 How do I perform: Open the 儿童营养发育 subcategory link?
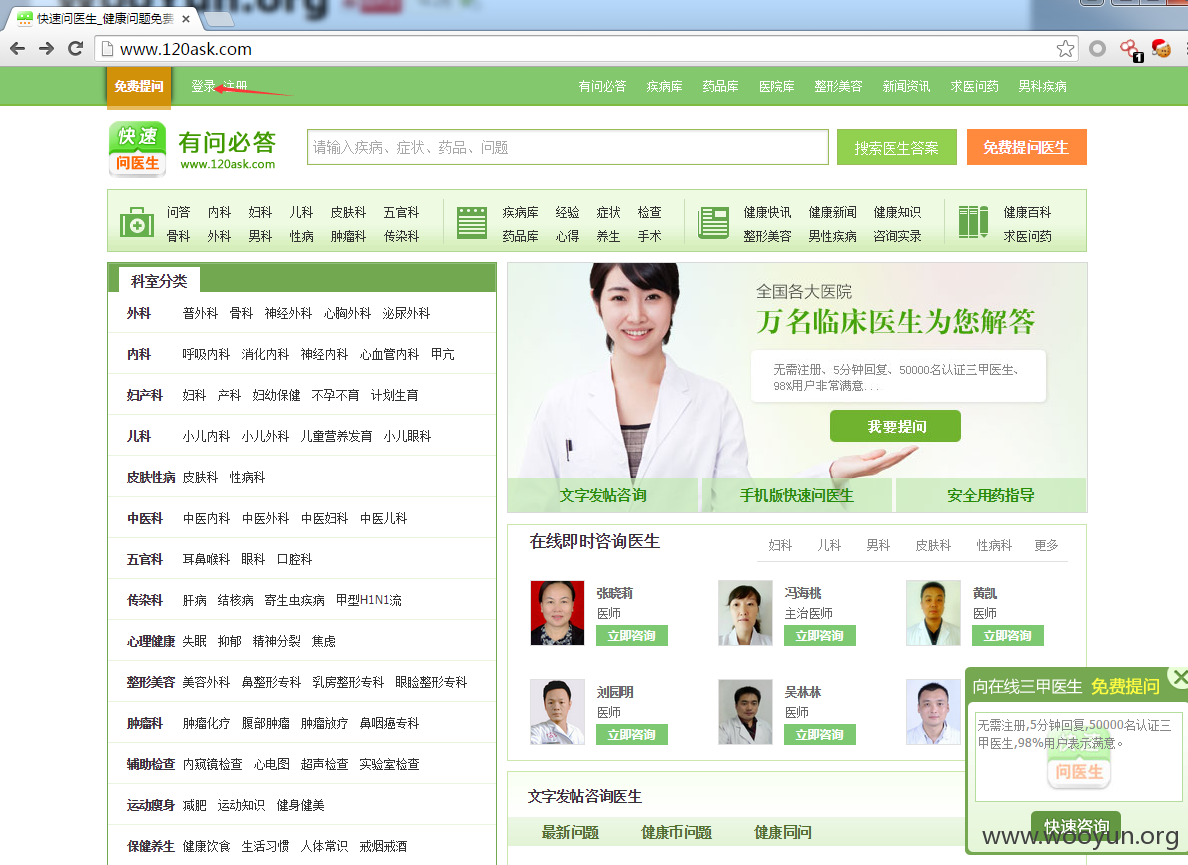[x=336, y=436]
